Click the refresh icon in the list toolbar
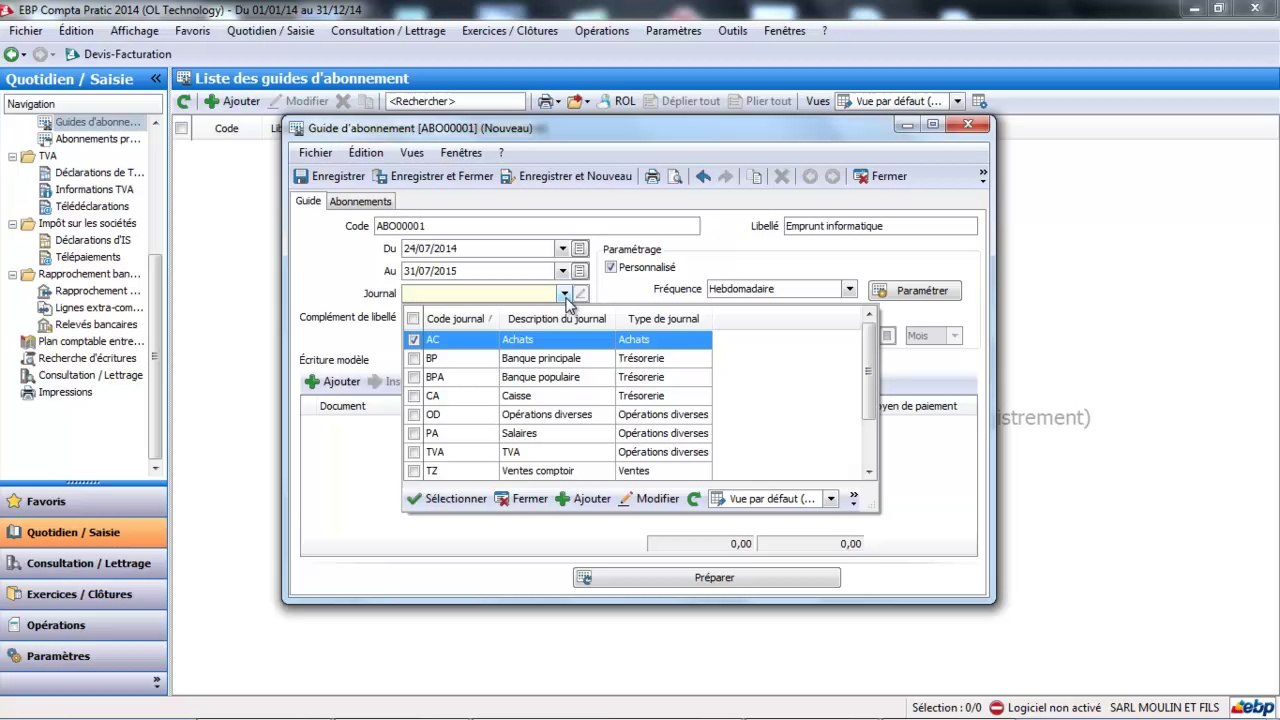Image resolution: width=1280 pixels, height=720 pixels. click(x=184, y=101)
